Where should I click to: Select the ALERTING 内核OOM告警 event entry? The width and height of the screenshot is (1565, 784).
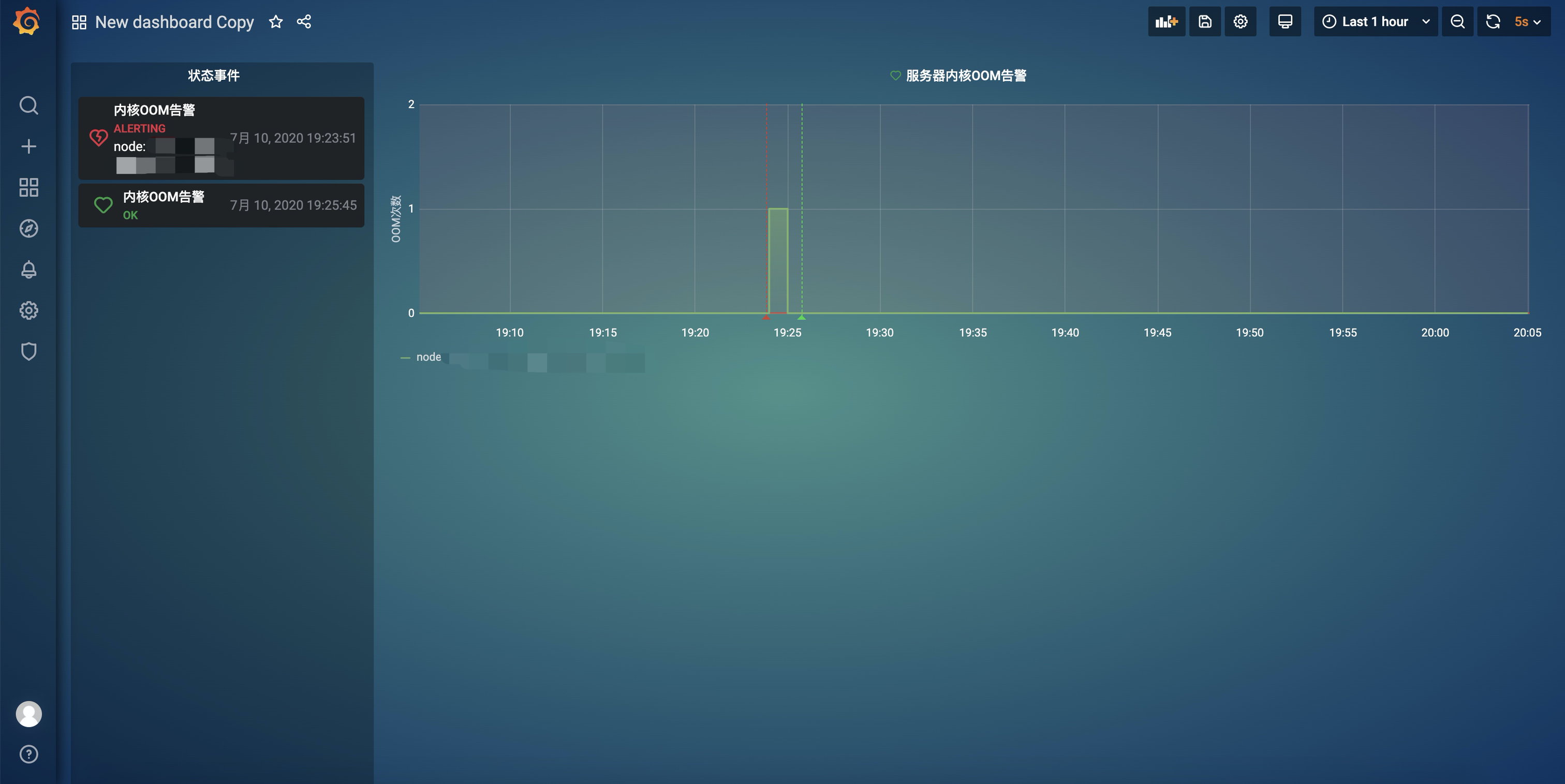pos(221,138)
